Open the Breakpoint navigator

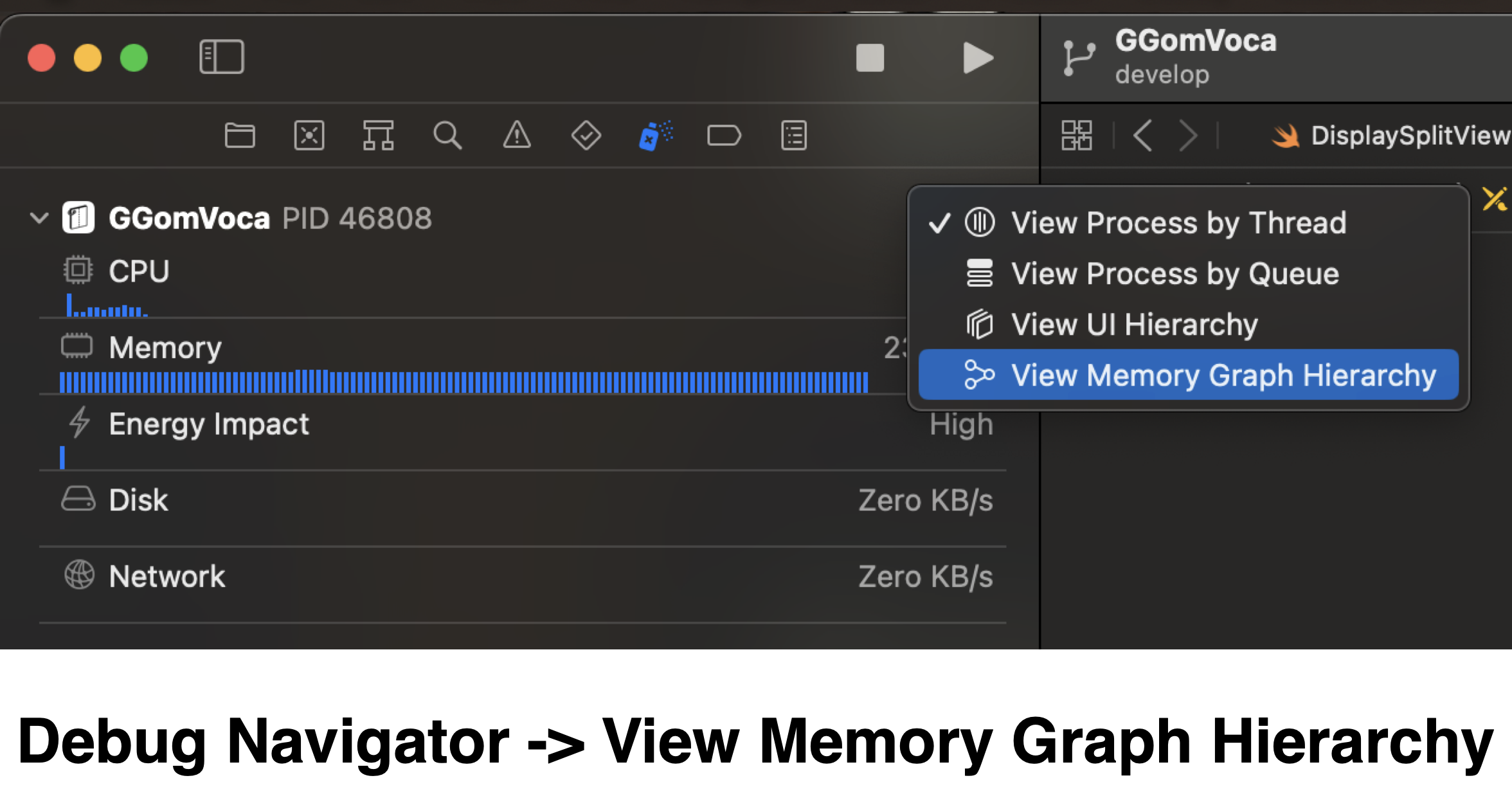coord(724,136)
